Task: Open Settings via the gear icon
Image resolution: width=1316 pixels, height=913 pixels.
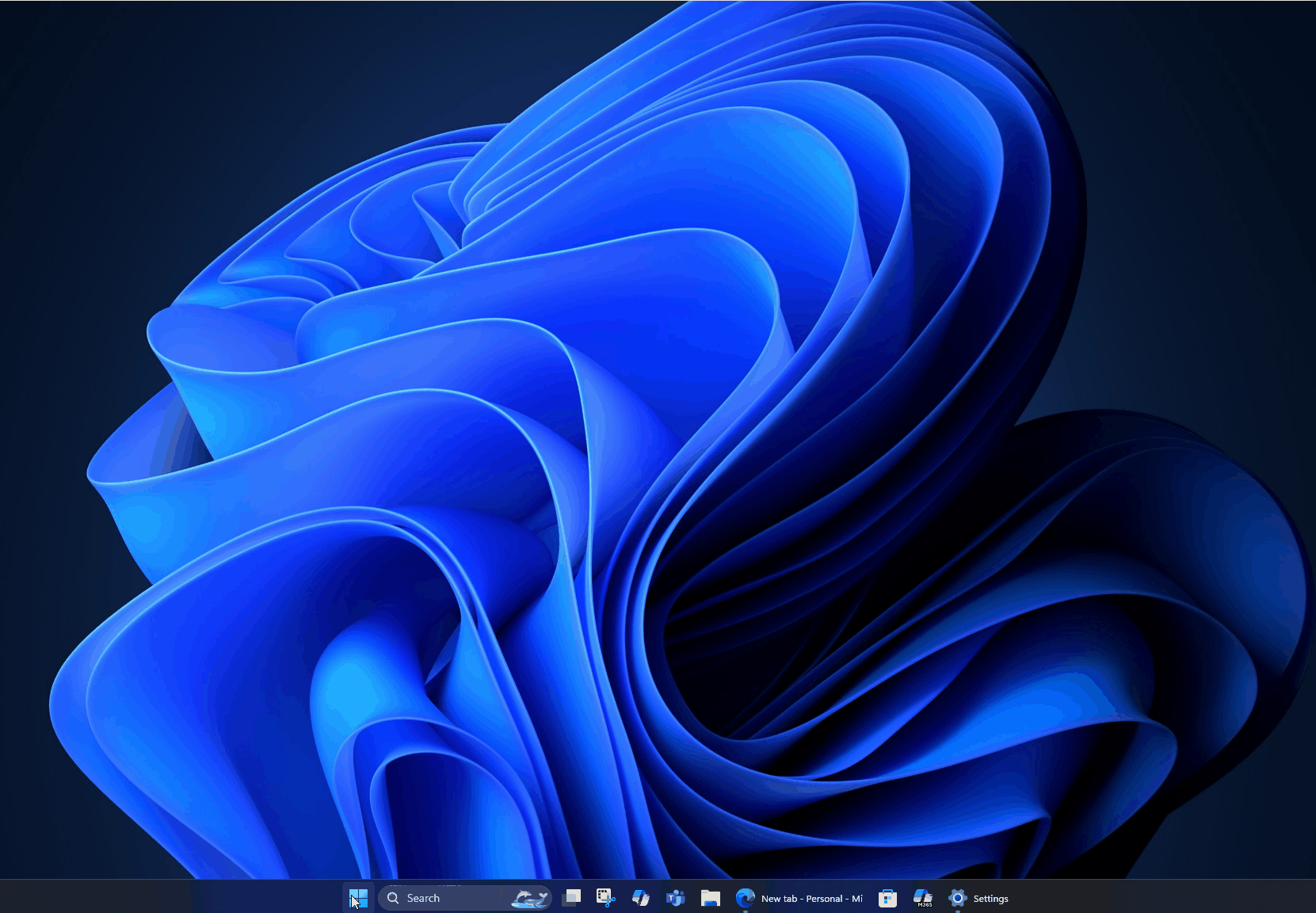Action: coord(959,898)
